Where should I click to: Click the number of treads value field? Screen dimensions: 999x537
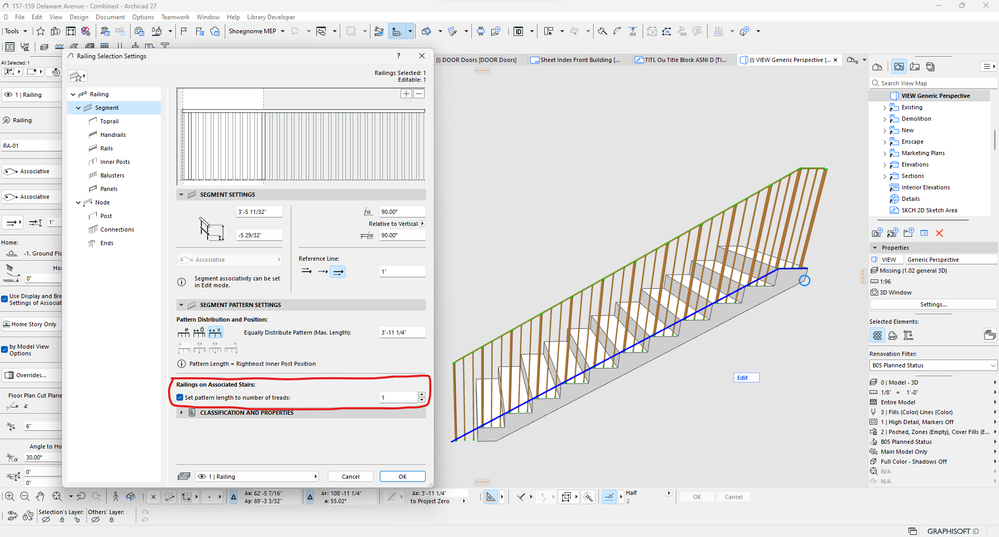tap(398, 397)
